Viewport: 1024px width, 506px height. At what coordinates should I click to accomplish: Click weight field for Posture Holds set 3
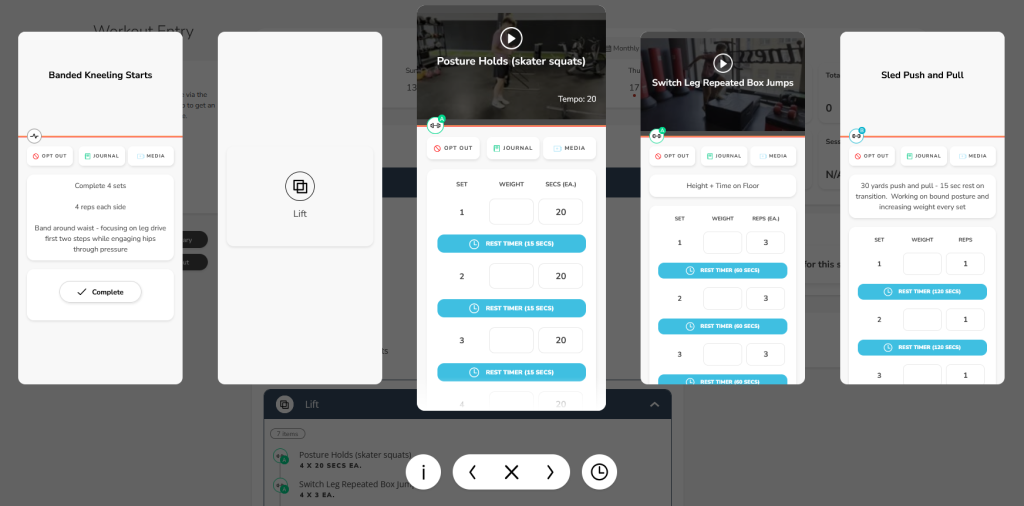tap(511, 340)
